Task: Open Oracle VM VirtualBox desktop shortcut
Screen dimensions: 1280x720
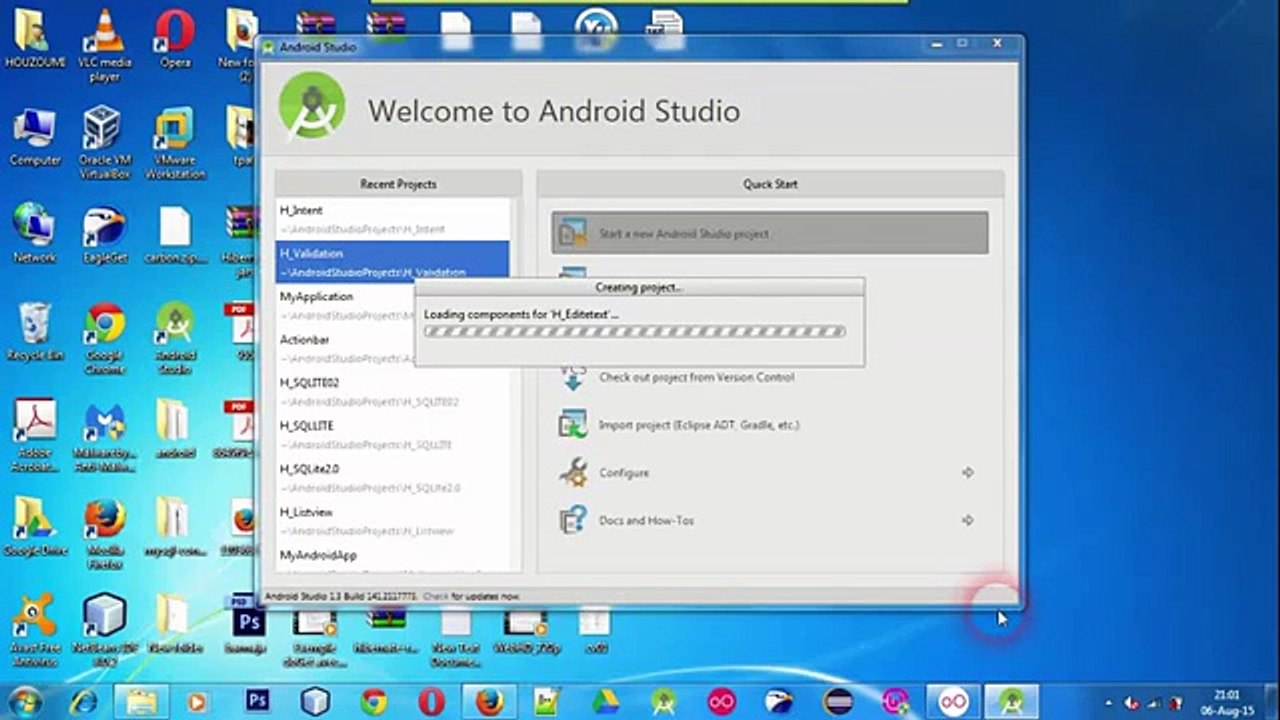Action: pos(104,144)
